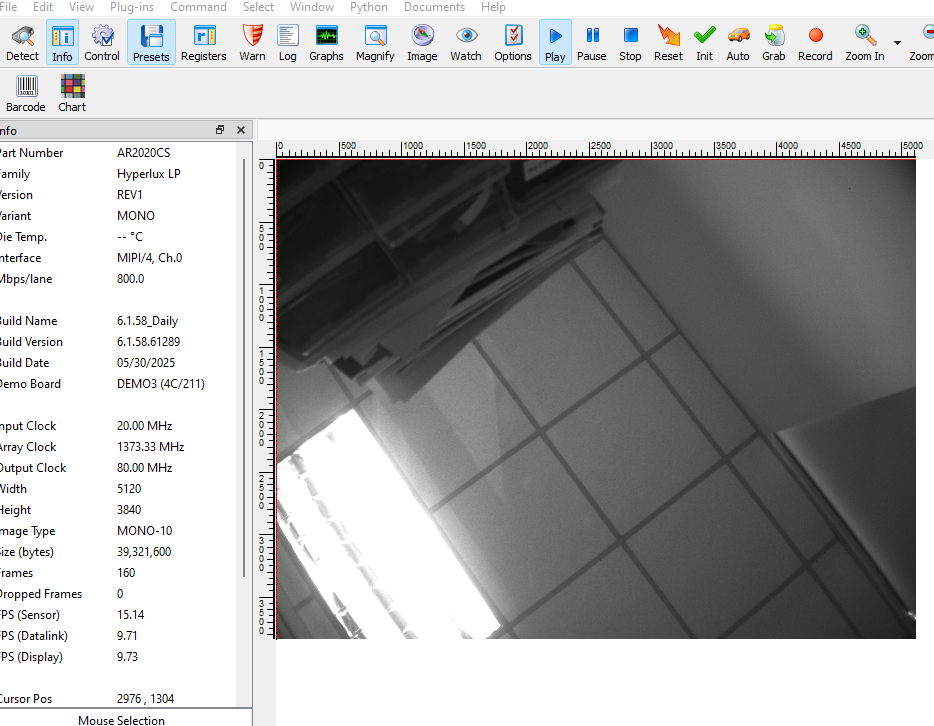This screenshot has width=934, height=726.
Task: Start recording with Record button
Action: tap(815, 42)
